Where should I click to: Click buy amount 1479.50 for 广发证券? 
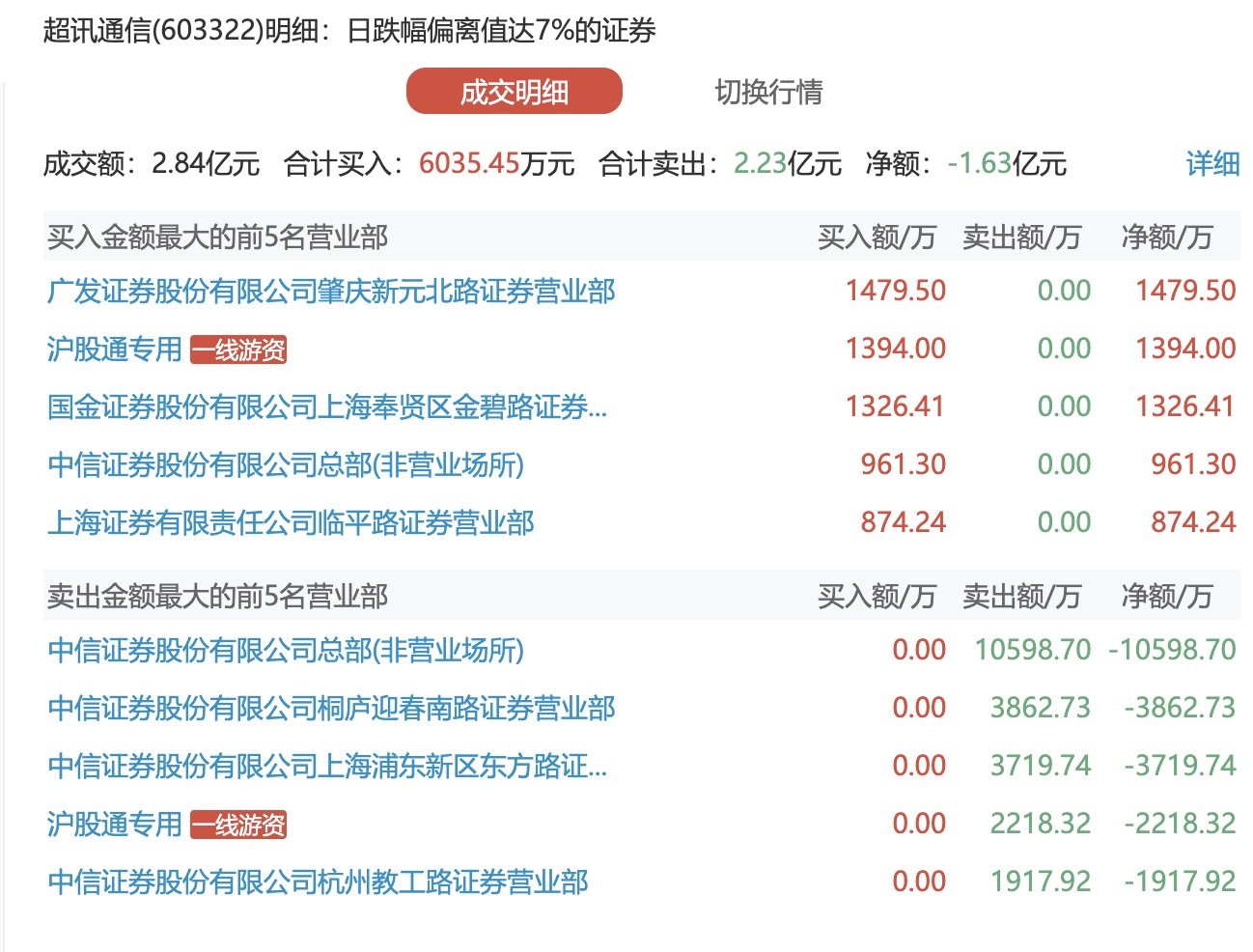click(x=896, y=291)
